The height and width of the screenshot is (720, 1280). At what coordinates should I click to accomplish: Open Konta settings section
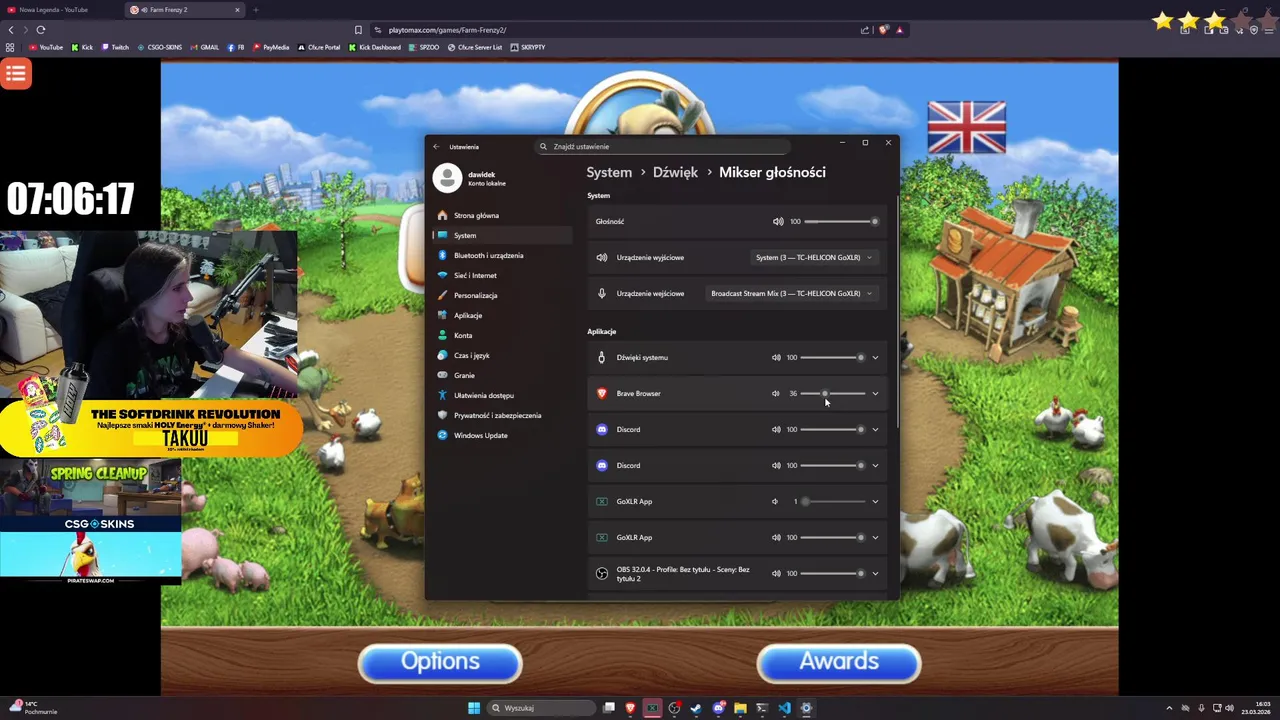point(503,335)
